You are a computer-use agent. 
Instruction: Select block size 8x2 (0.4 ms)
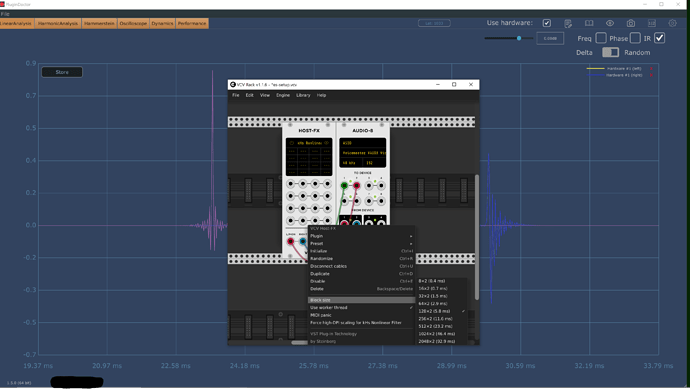(441, 281)
